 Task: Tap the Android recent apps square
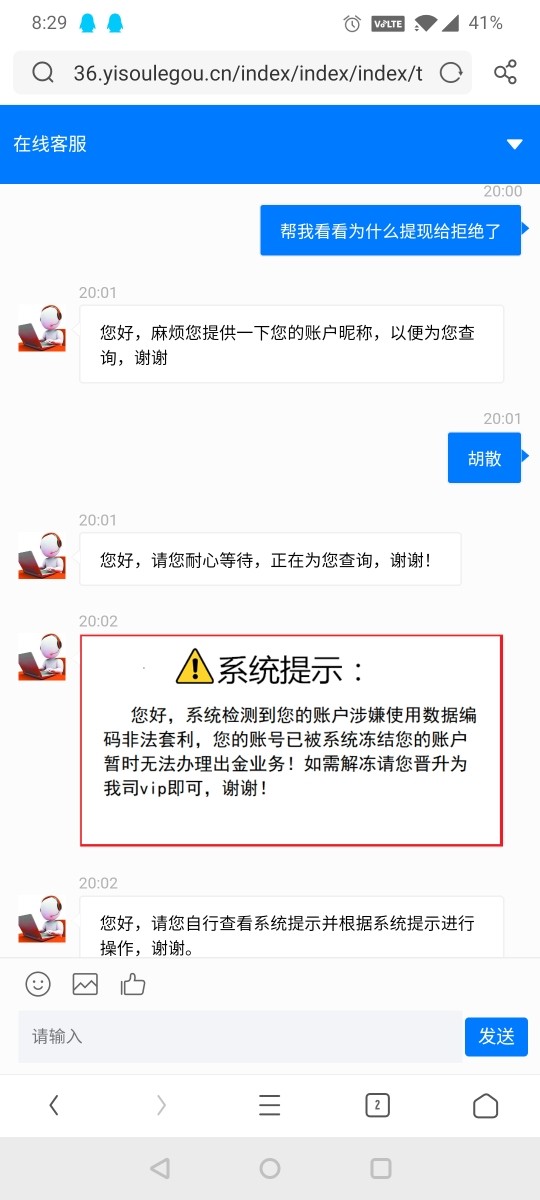pos(380,1167)
